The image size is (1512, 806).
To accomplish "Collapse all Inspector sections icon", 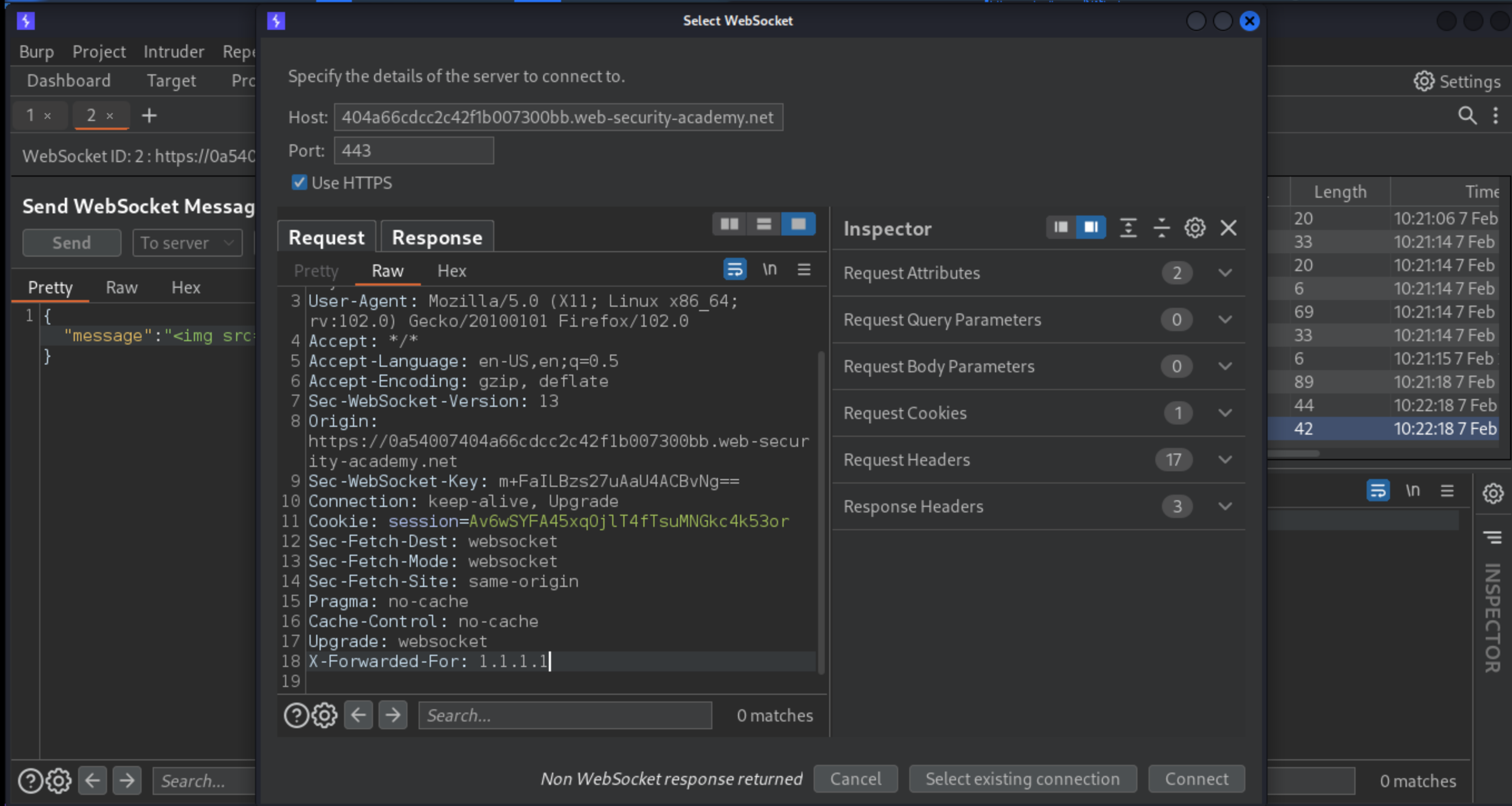I will click(1162, 228).
